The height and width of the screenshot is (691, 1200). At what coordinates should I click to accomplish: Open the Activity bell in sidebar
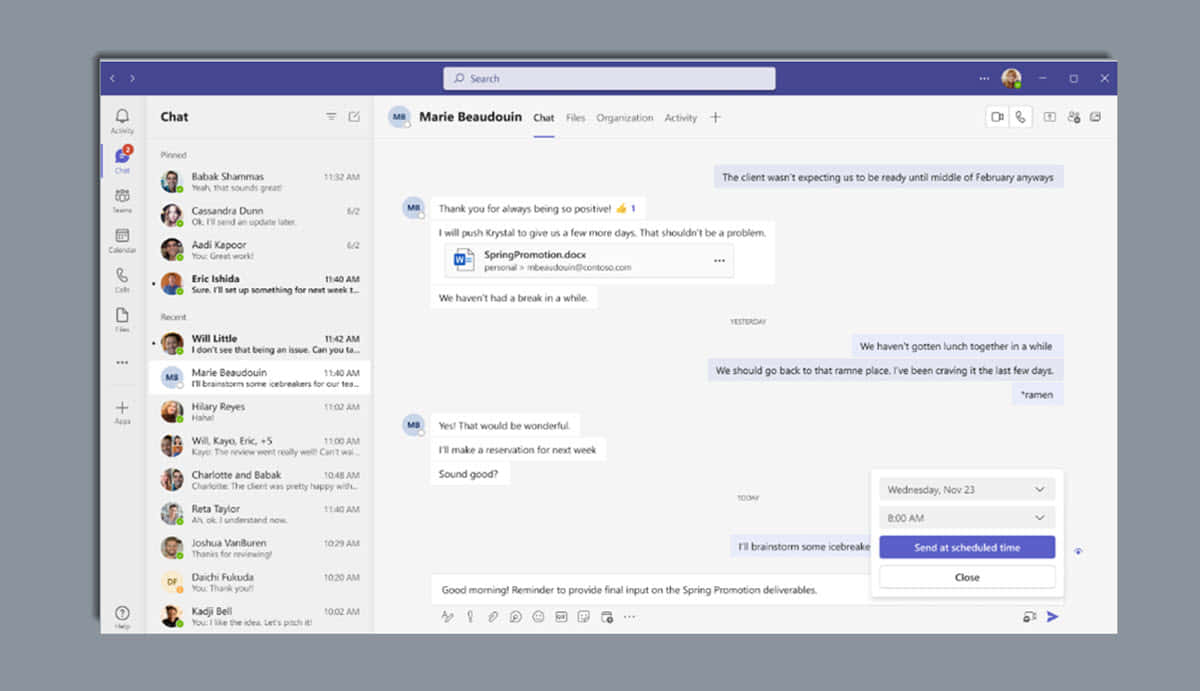(122, 120)
